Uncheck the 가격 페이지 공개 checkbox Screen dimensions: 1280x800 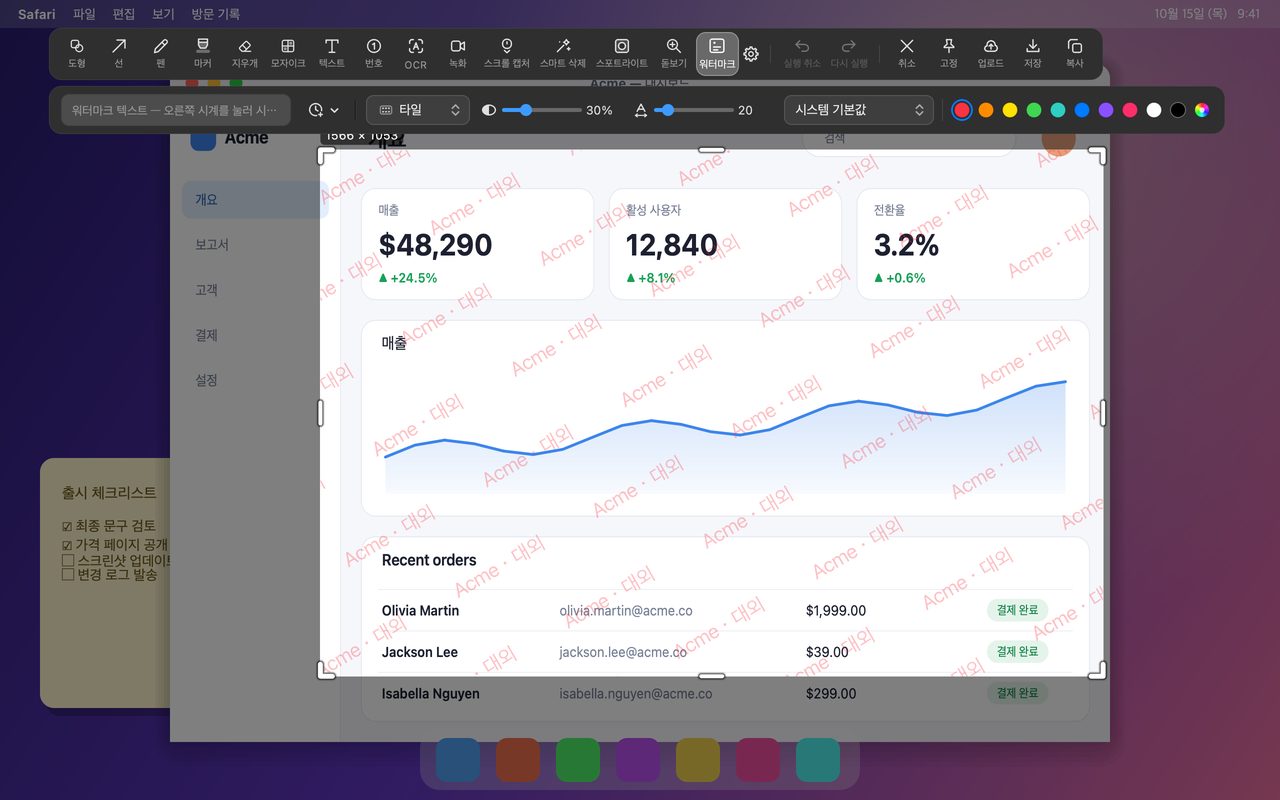(68, 545)
